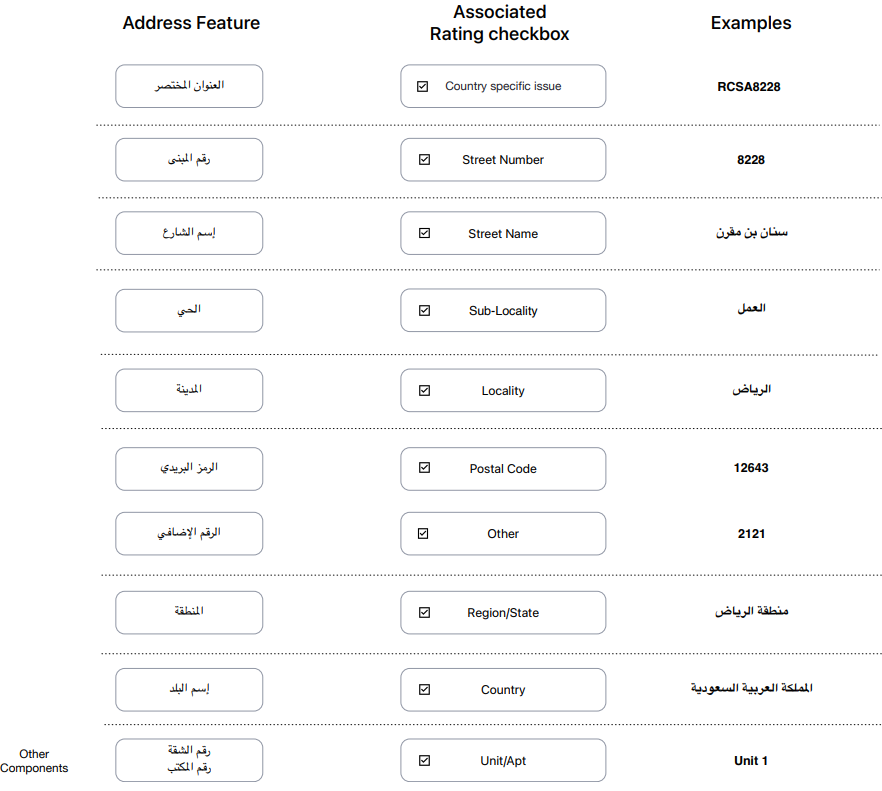882x791 pixels.
Task: Toggle the Country checkbox
Action: point(425,689)
